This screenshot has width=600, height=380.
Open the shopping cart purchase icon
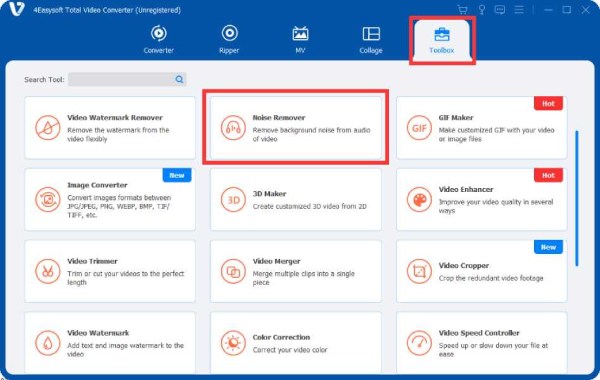click(x=462, y=10)
